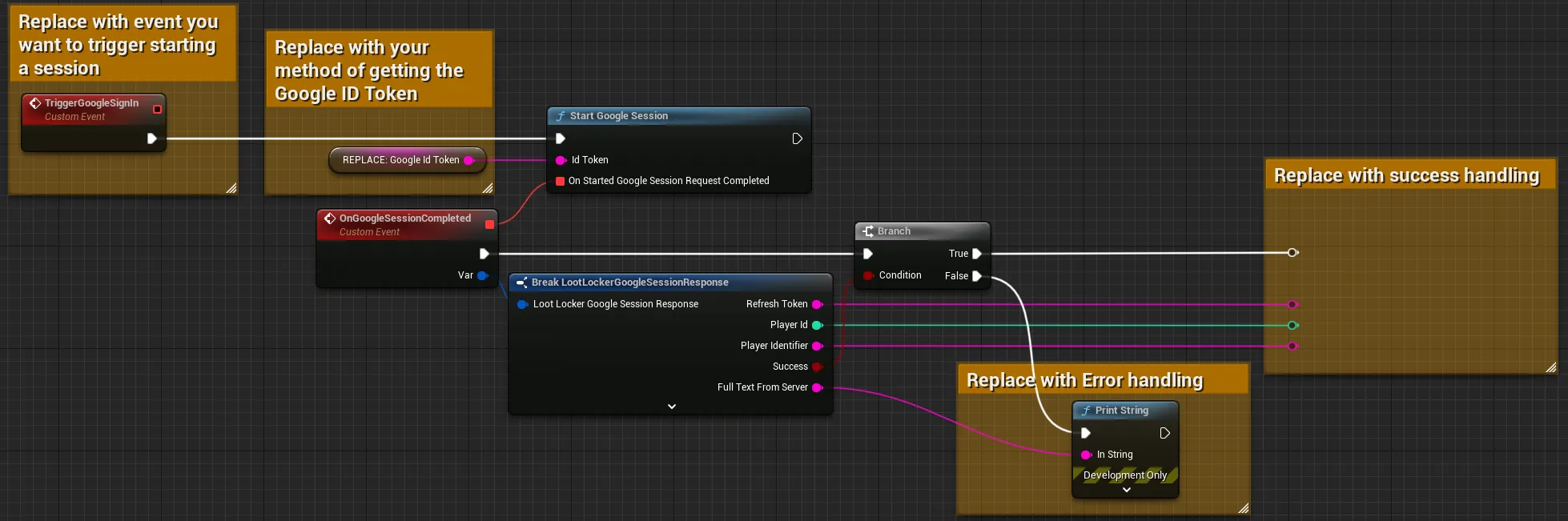Viewport: 1568px width, 521px height.
Task: Click the Start Google Session function icon
Action: click(x=561, y=116)
